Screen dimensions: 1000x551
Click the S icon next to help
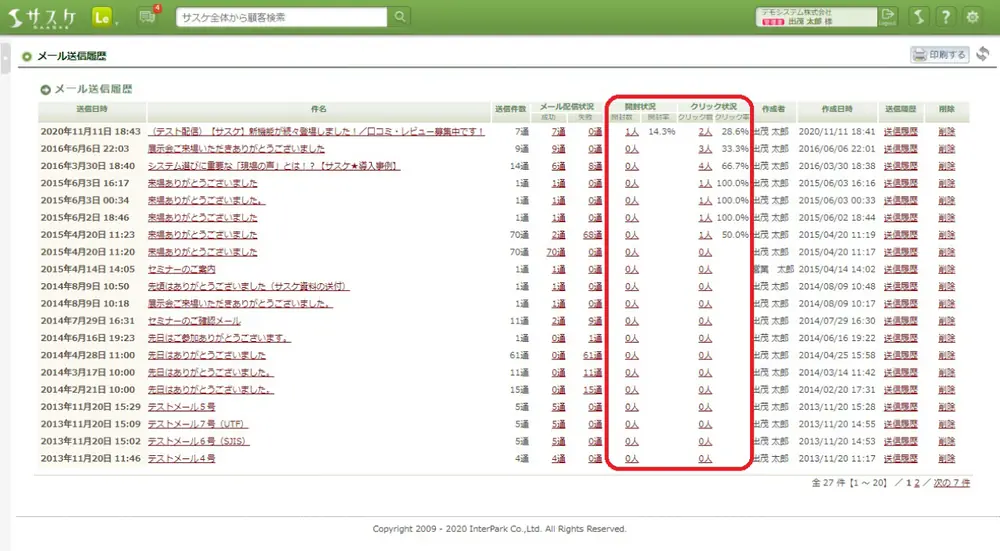click(918, 17)
